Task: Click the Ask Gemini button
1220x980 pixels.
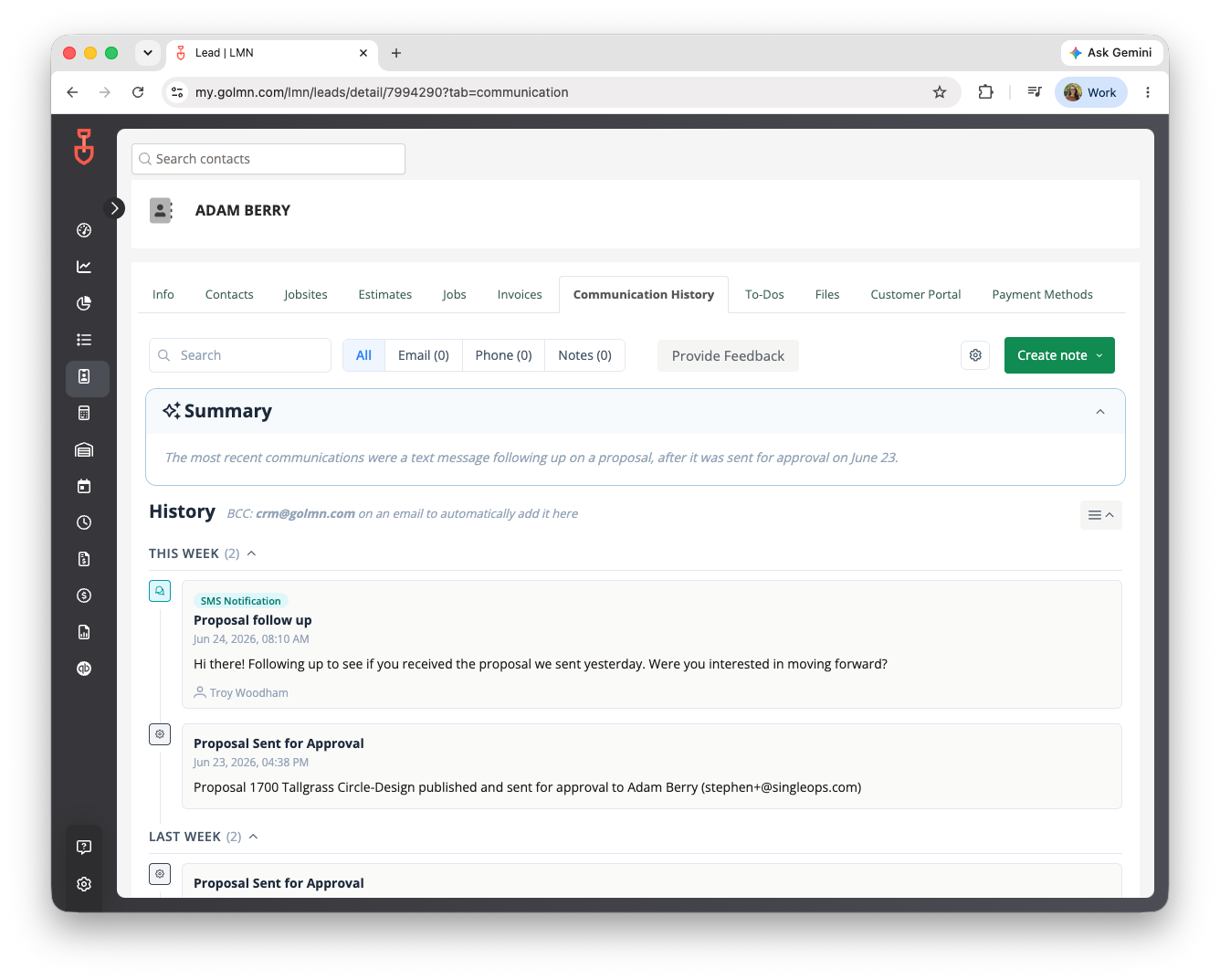Action: 1111,53
